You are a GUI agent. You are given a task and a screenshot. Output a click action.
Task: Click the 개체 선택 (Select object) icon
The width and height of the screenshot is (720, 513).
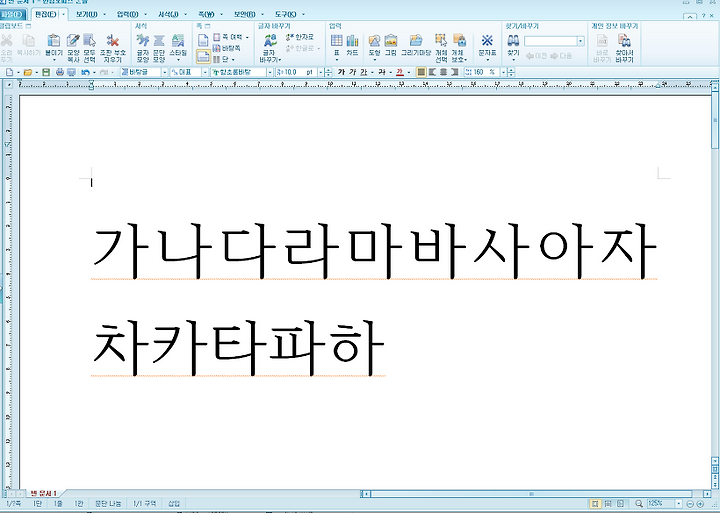point(441,40)
